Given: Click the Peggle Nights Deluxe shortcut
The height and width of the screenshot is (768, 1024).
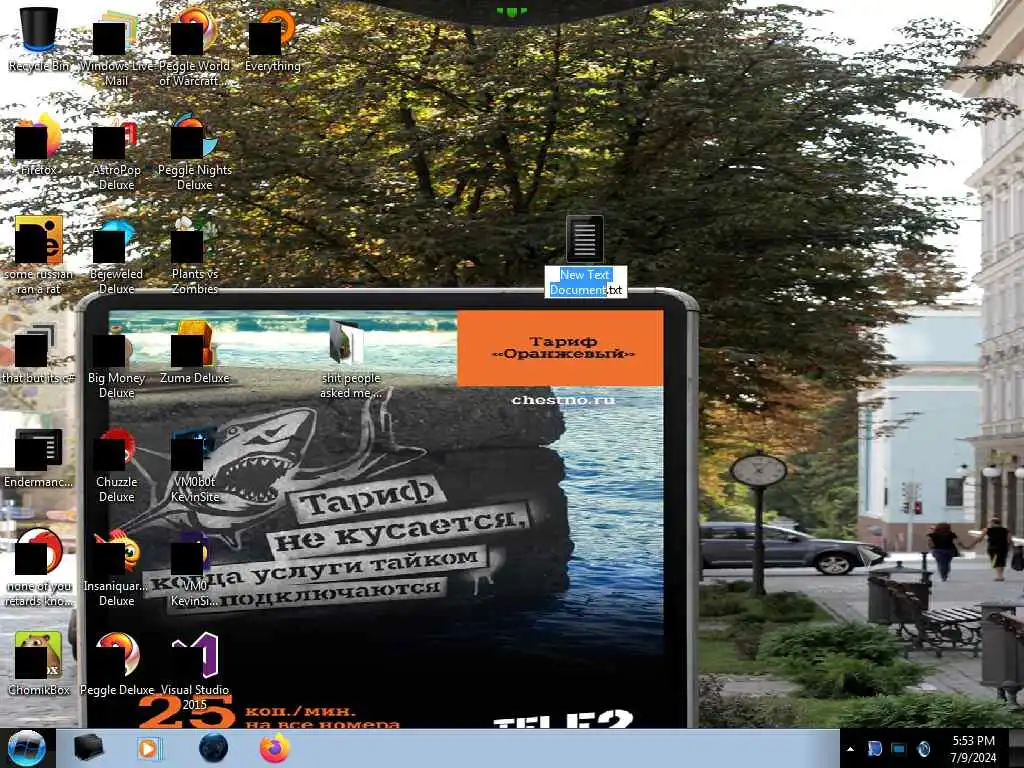Looking at the screenshot, I should click(194, 150).
